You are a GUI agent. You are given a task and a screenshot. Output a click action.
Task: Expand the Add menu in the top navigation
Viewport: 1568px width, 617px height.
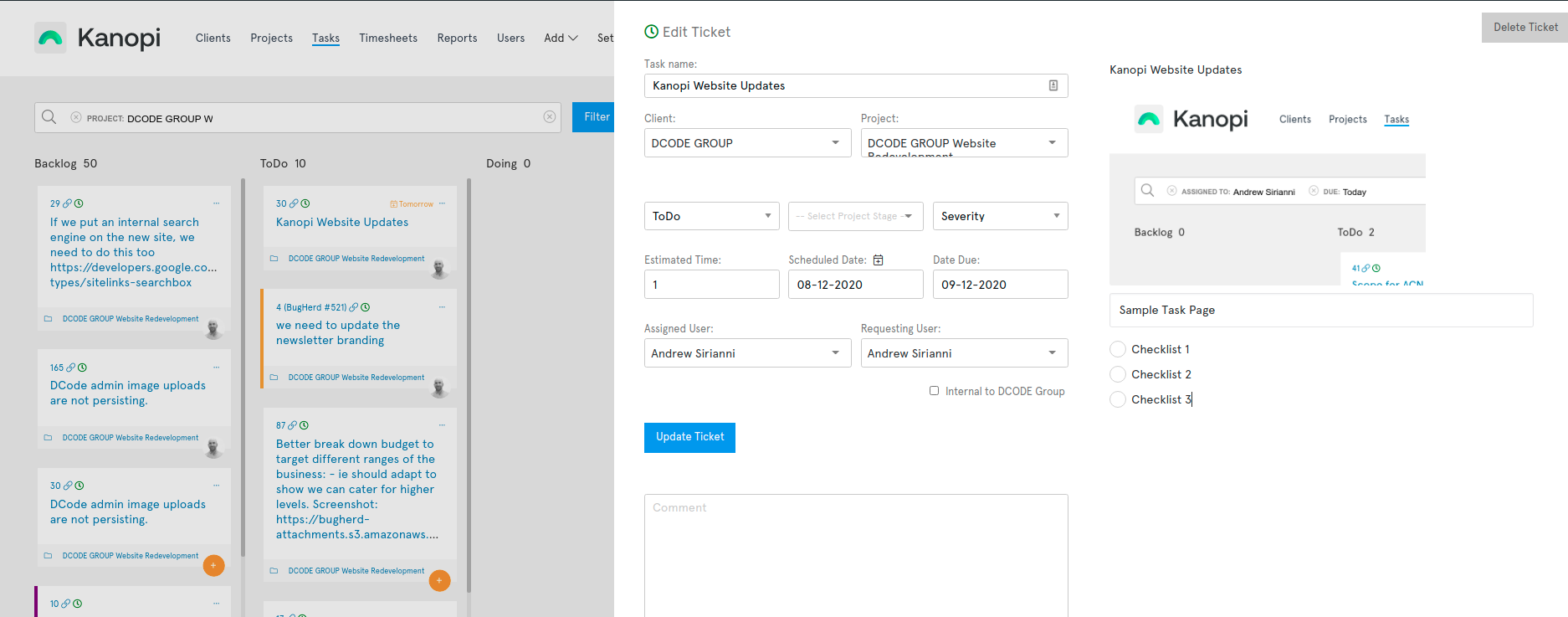click(x=561, y=38)
